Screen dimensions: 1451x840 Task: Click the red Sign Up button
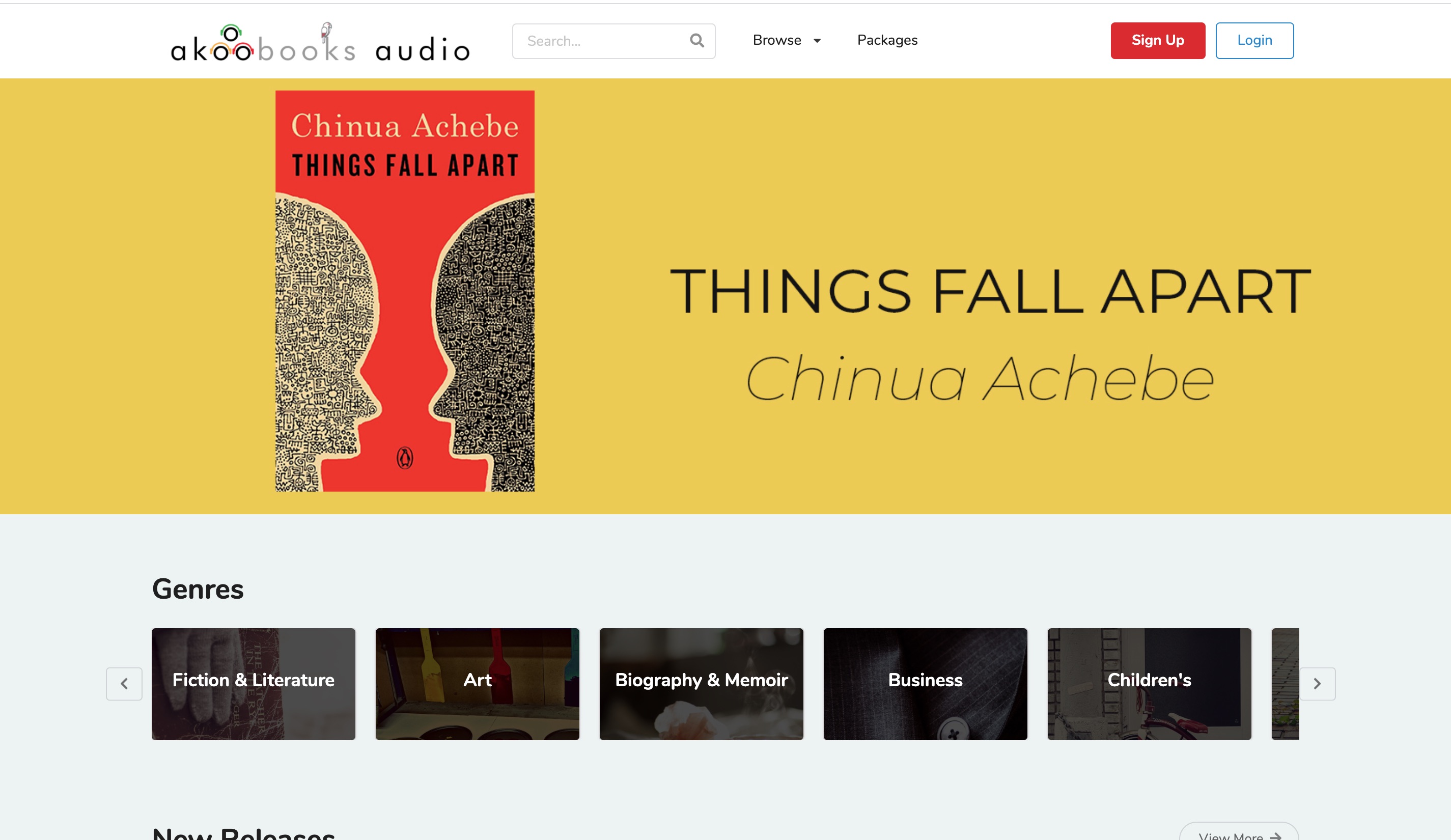pos(1157,40)
